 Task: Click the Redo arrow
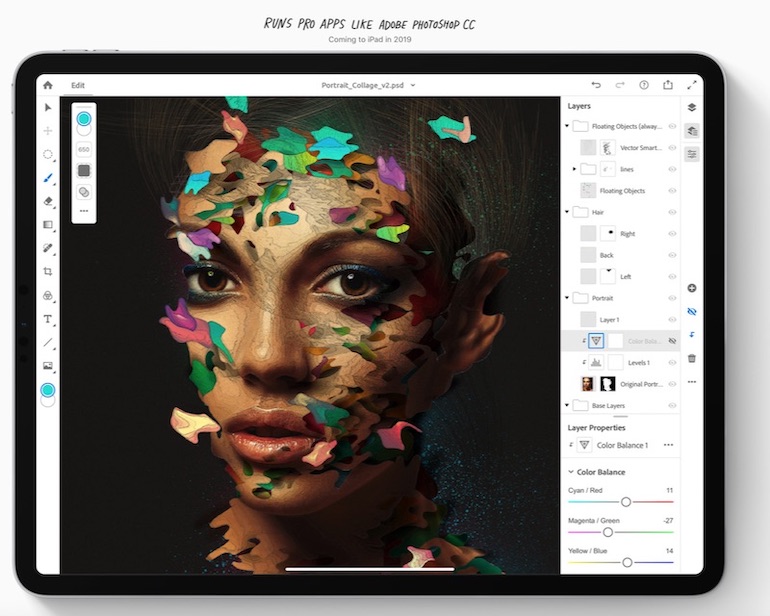point(620,85)
